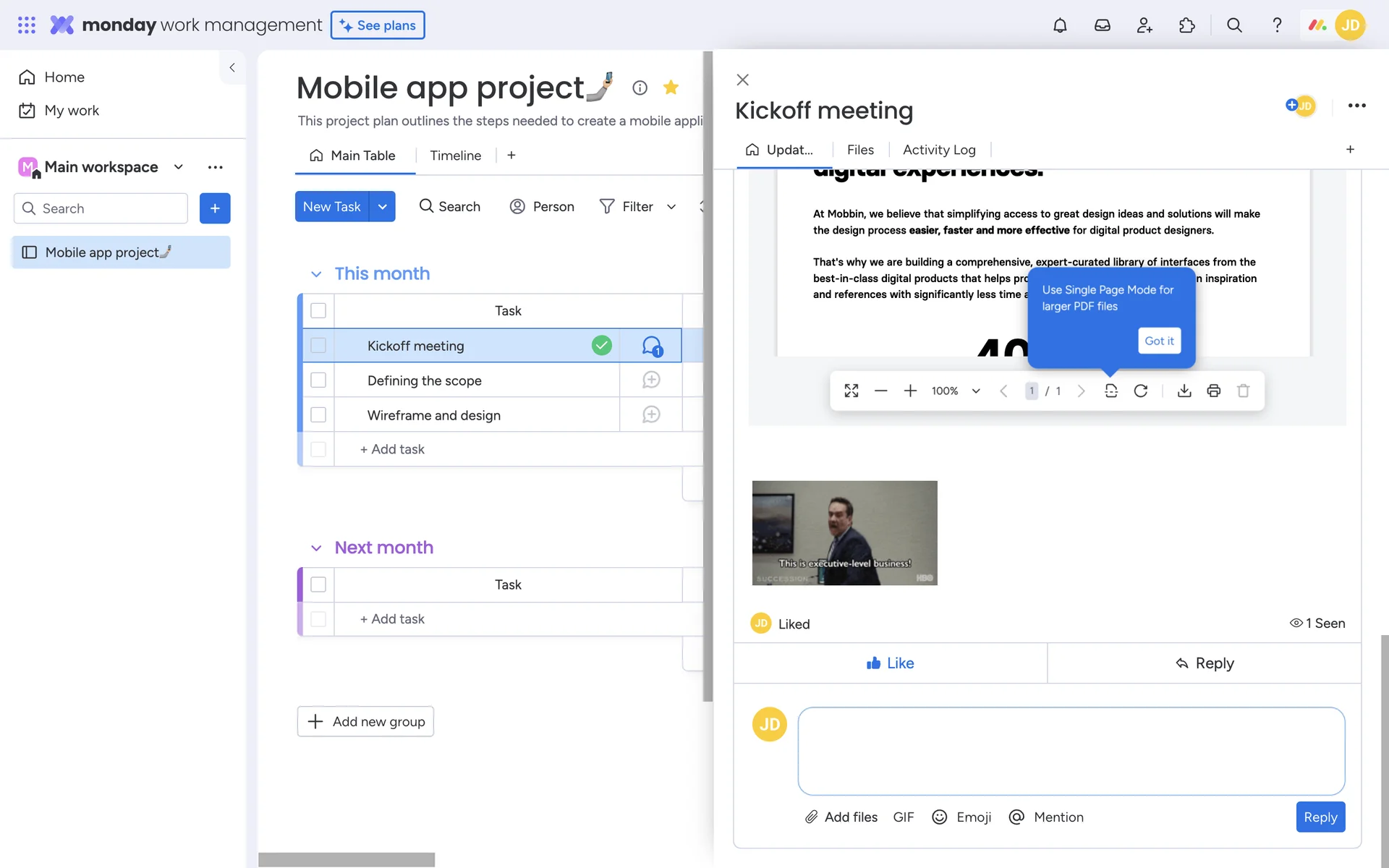Open the notifications bell
1389x868 pixels.
click(x=1060, y=25)
